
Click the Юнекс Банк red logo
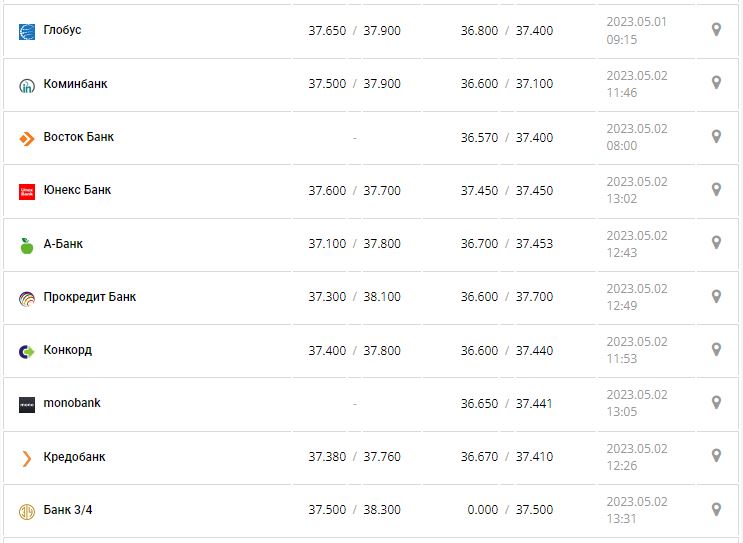point(27,191)
